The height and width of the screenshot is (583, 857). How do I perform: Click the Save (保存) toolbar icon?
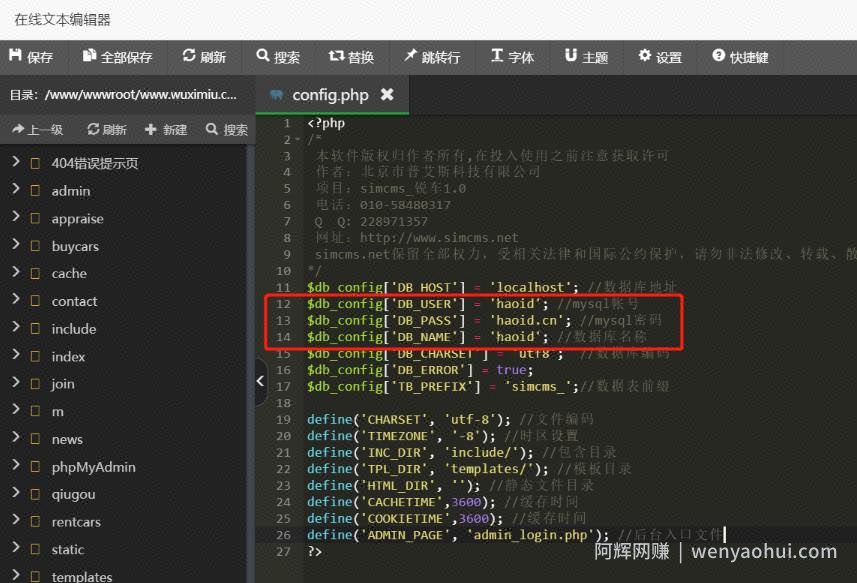[31, 57]
